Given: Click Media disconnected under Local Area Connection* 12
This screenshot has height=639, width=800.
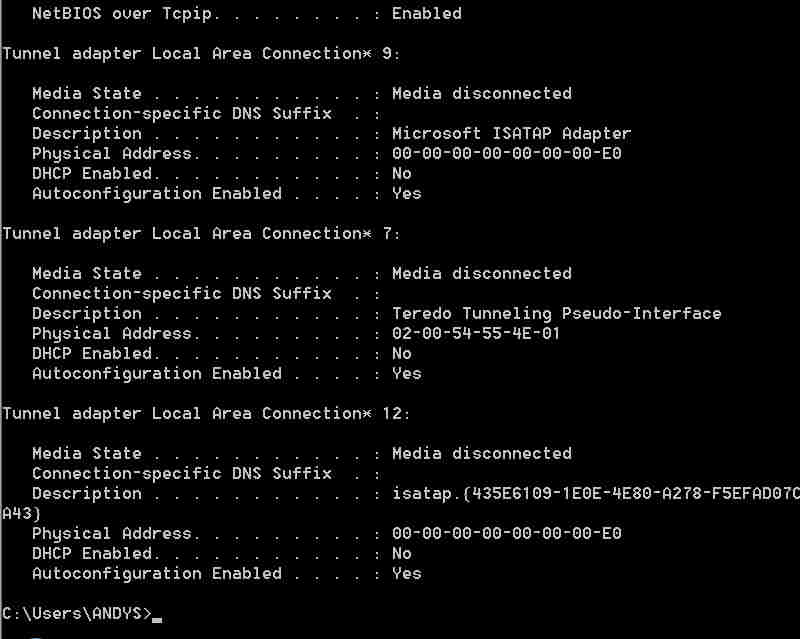Looking at the screenshot, I should 481,454.
